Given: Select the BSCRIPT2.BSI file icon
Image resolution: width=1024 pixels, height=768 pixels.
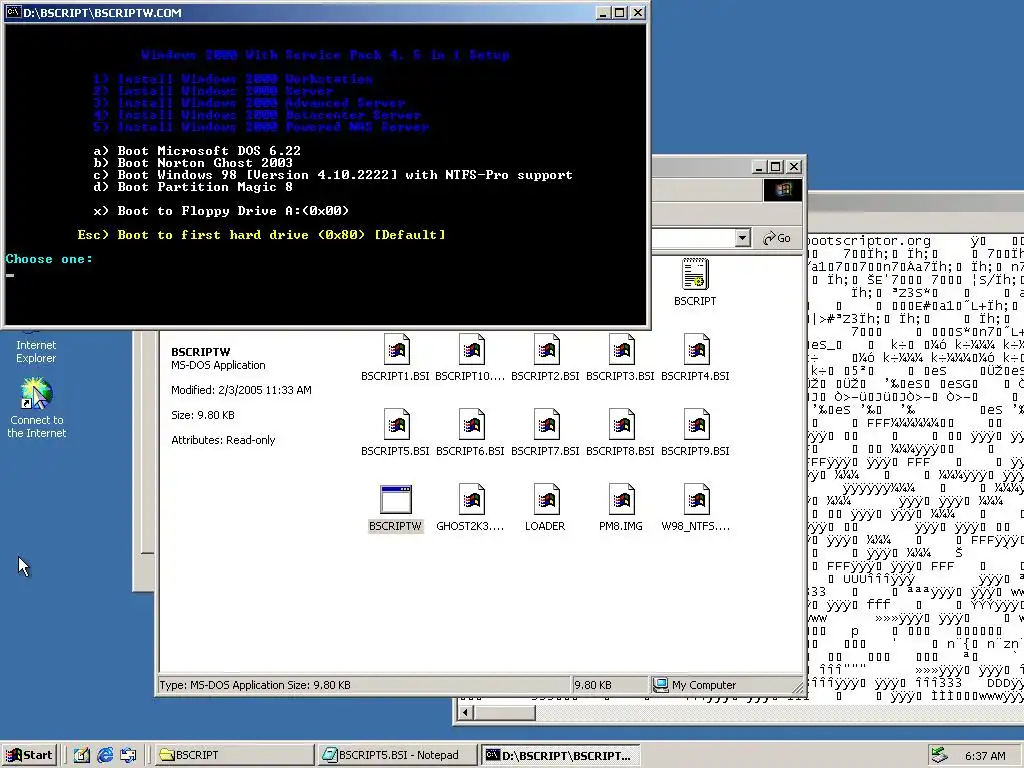Looking at the screenshot, I should click(x=546, y=349).
